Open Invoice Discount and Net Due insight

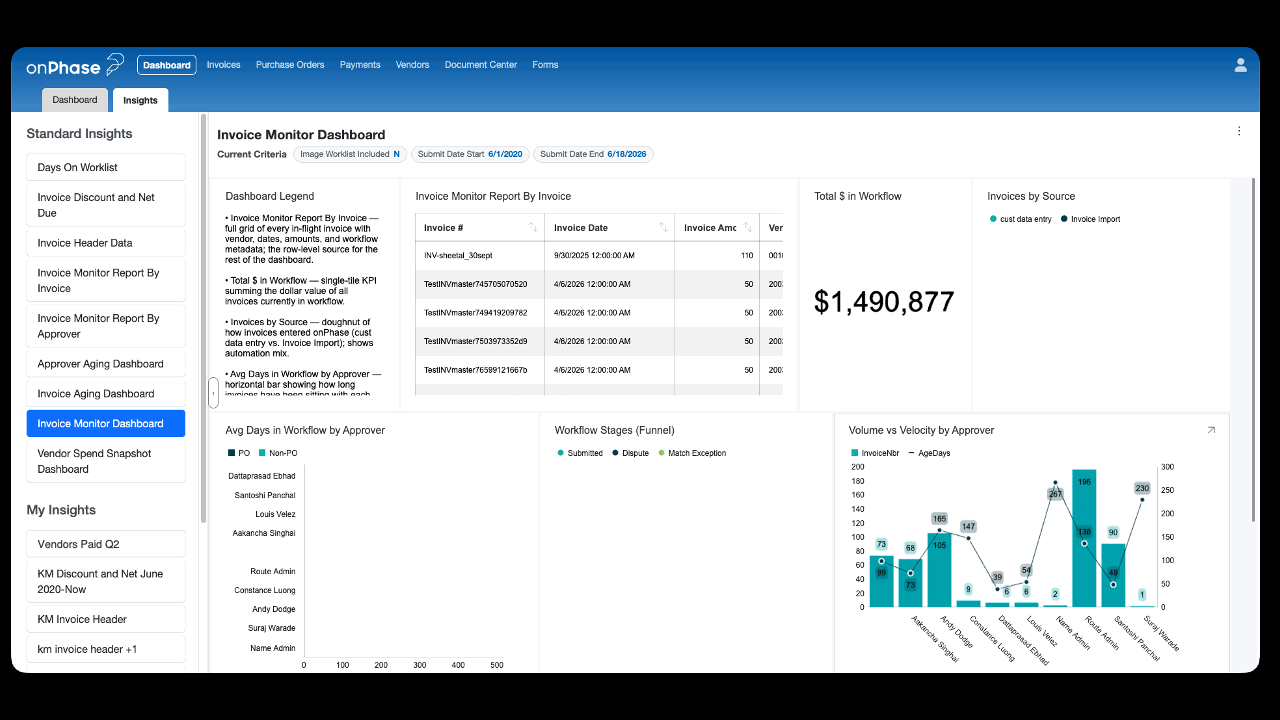[x=106, y=205]
